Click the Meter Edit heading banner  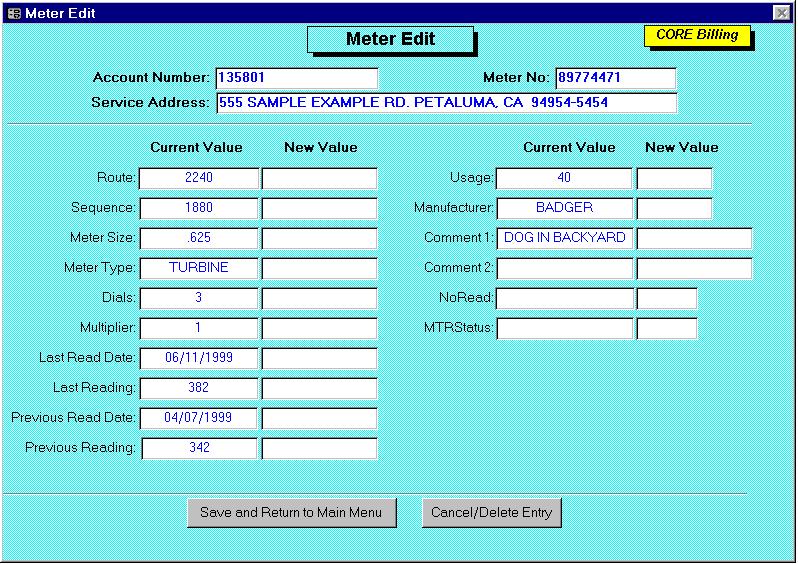pyautogui.click(x=390, y=40)
